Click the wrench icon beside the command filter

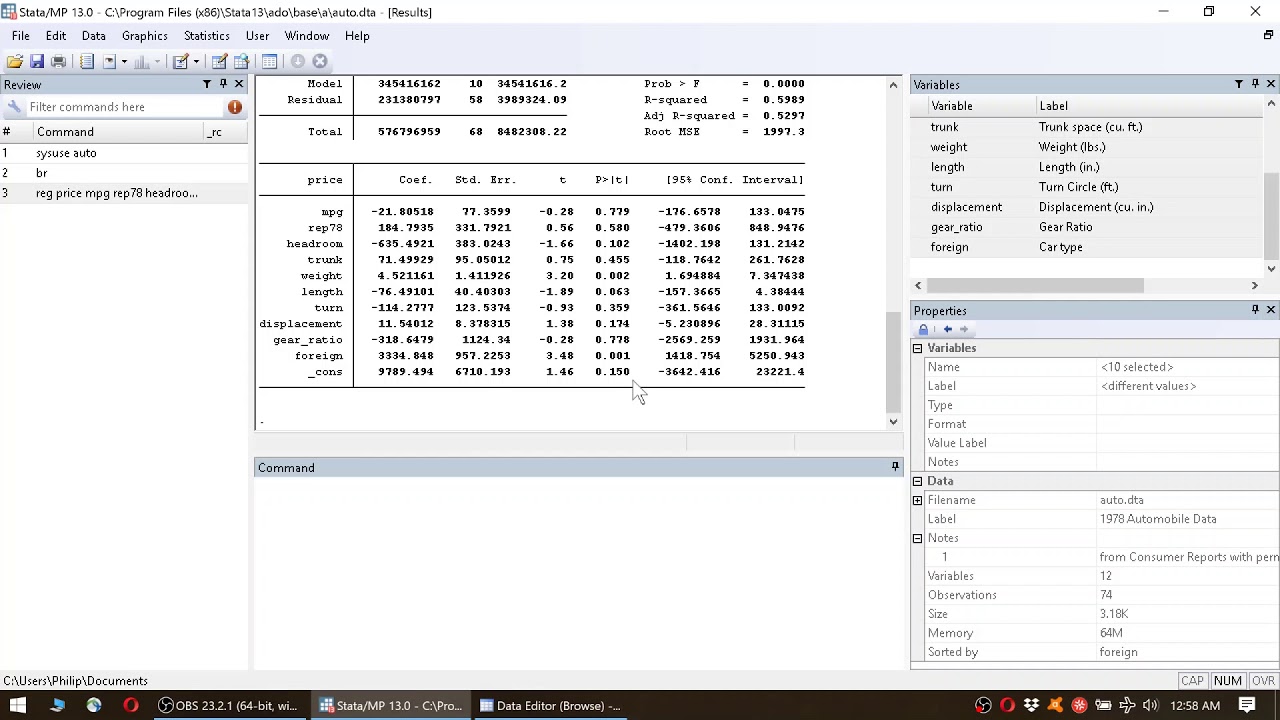pyautogui.click(x=14, y=107)
